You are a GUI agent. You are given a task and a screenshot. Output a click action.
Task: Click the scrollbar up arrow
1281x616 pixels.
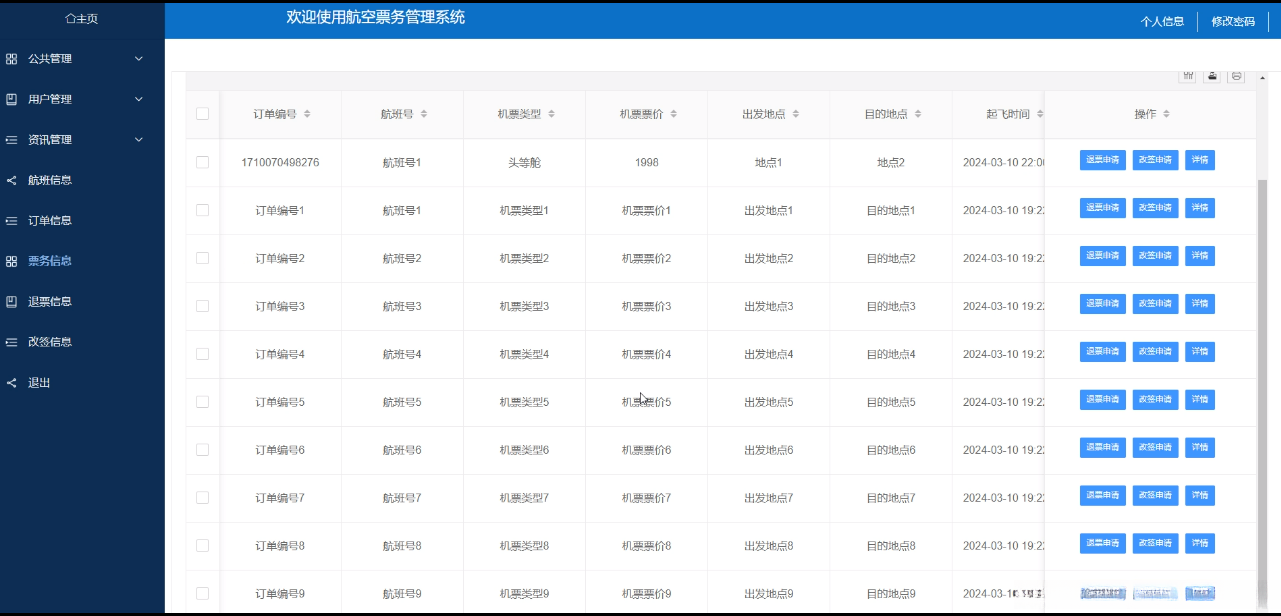coord(1262,77)
